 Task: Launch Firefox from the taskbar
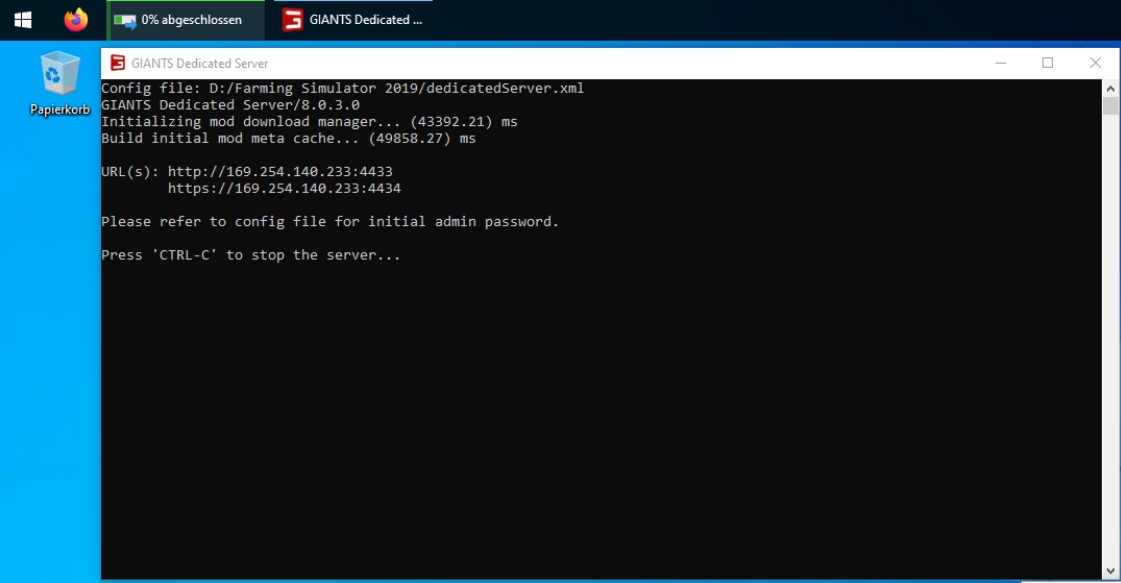76,19
